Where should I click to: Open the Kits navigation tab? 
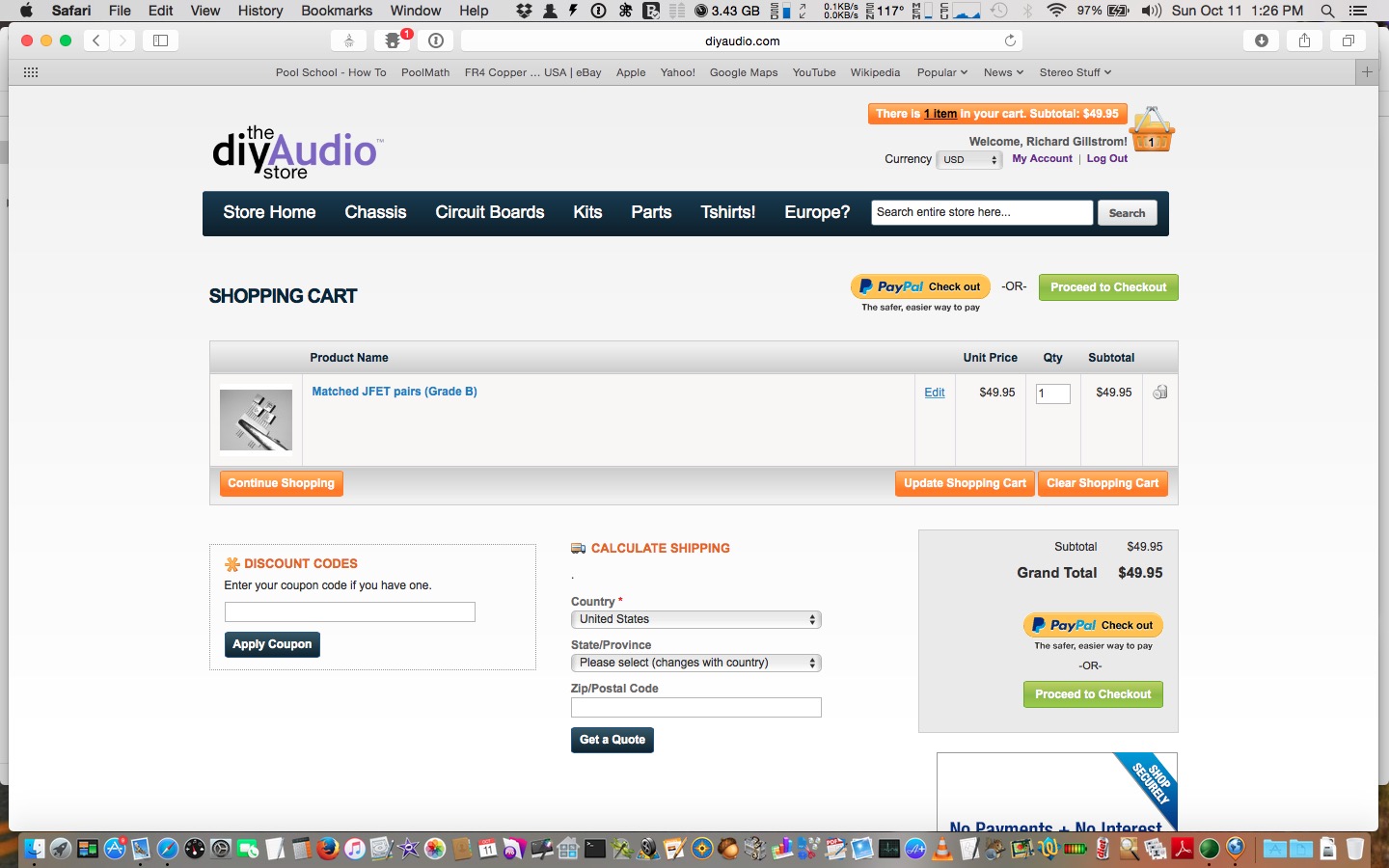587,212
